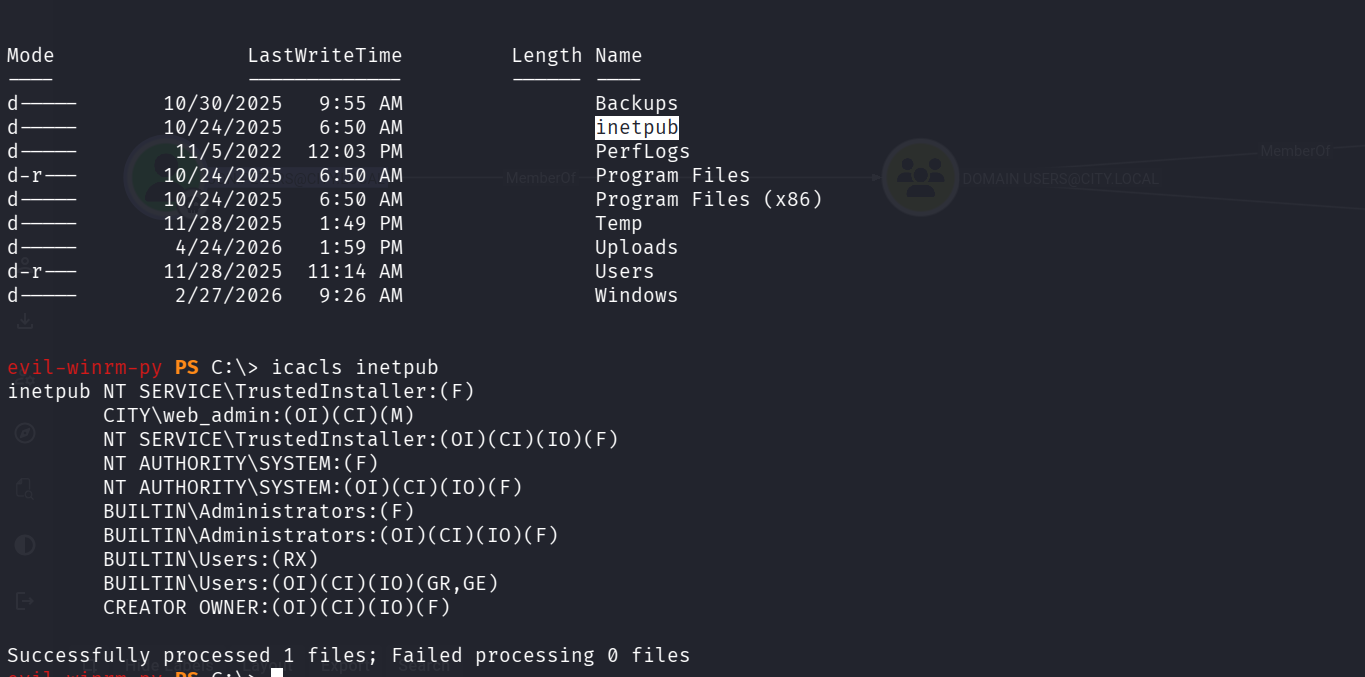Click the Uploads directory name
The image size is (1365, 677).
click(x=636, y=247)
